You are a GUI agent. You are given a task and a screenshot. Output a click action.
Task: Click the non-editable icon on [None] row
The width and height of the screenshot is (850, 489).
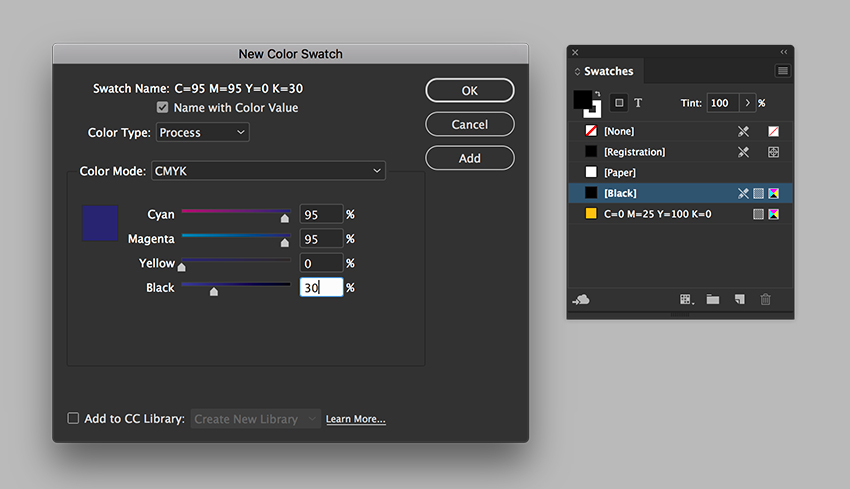coord(743,131)
